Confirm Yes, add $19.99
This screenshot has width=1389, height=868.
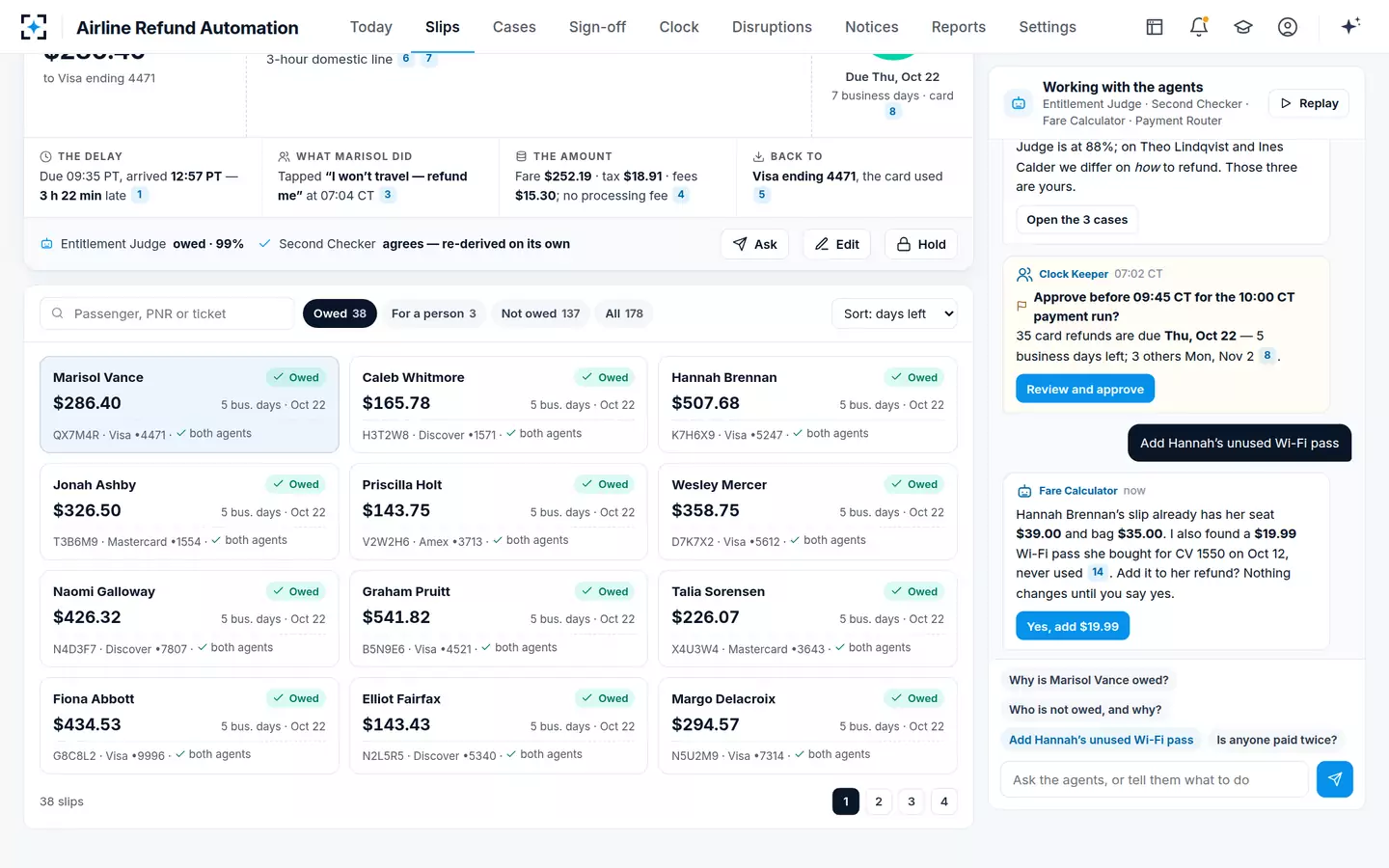(x=1073, y=626)
